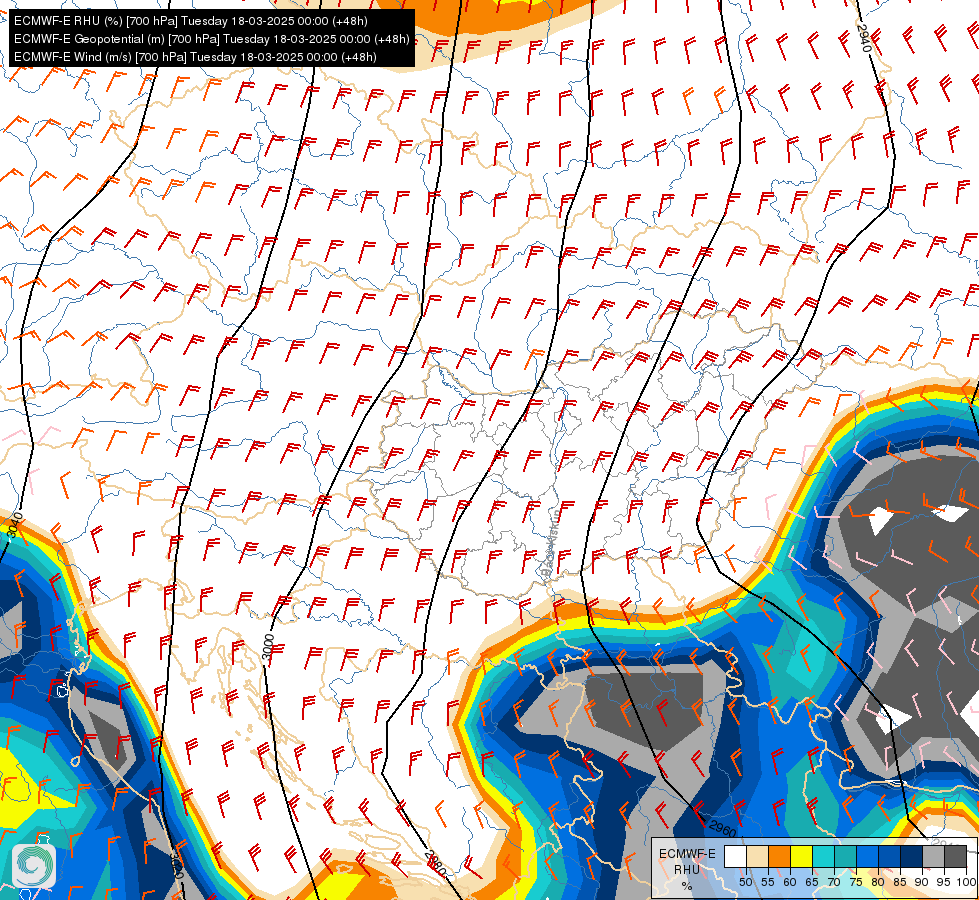The width and height of the screenshot is (979, 900).
Task: Pick the teal 70–75 legend swatch
Action: click(x=845, y=856)
